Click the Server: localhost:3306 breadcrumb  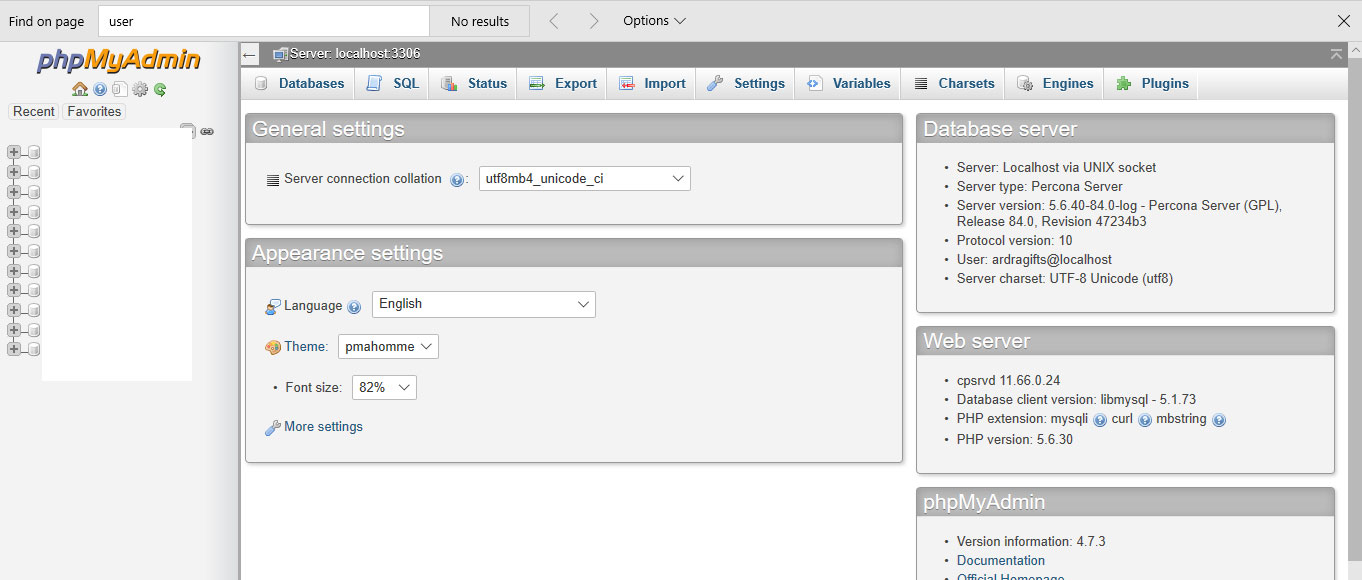(x=355, y=54)
